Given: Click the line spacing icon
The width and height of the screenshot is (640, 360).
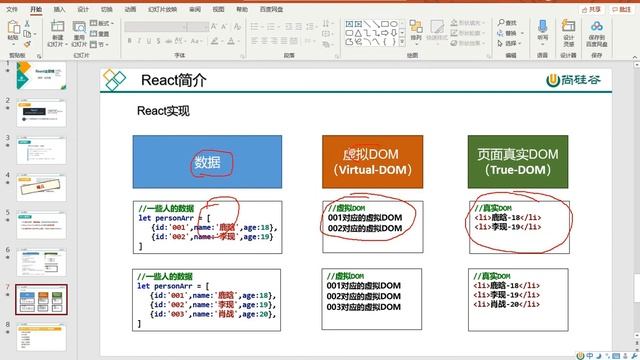Looking at the screenshot, I should pyautogui.click(x=311, y=27).
